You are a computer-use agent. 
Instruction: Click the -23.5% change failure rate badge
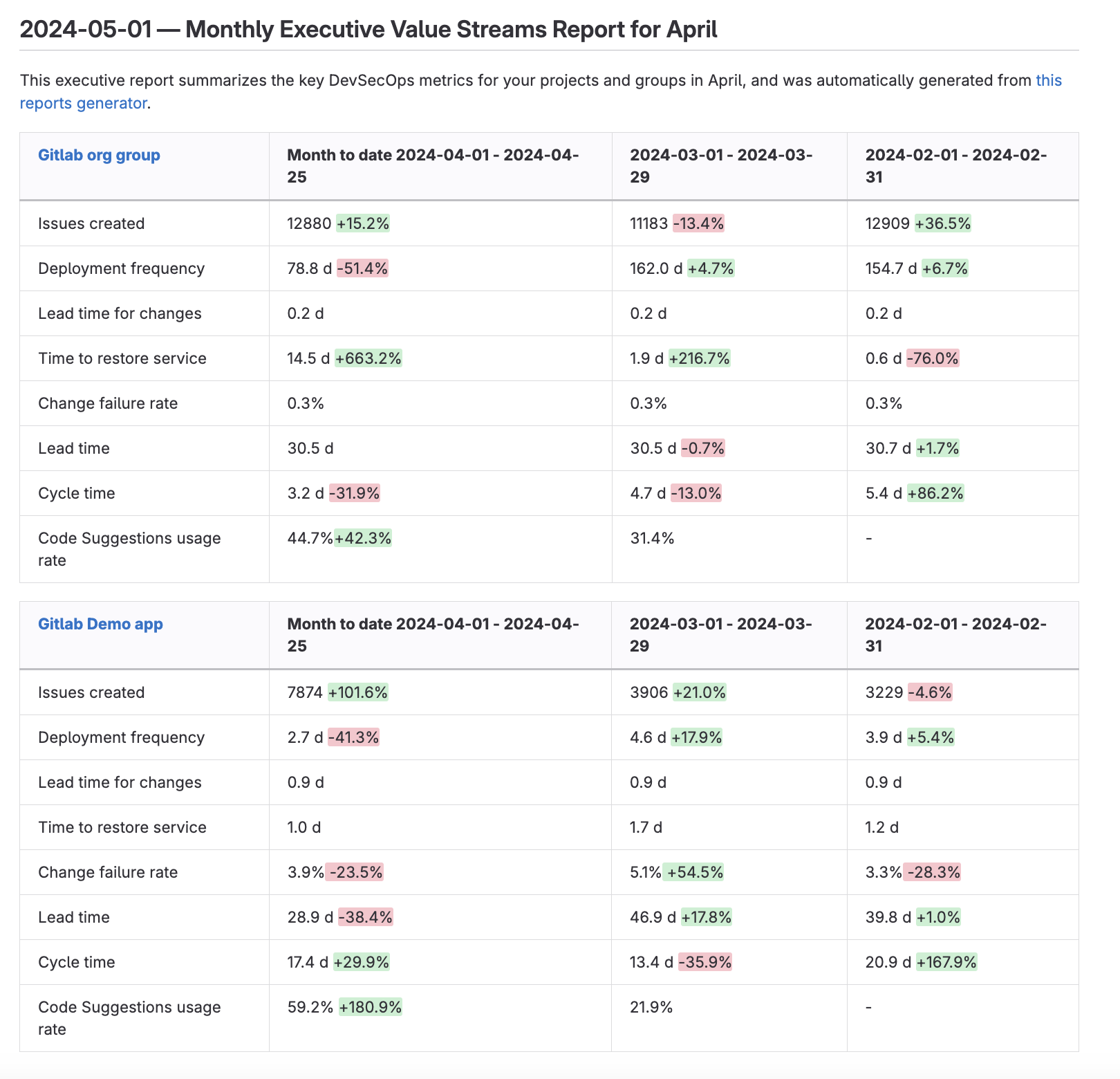coord(355,872)
